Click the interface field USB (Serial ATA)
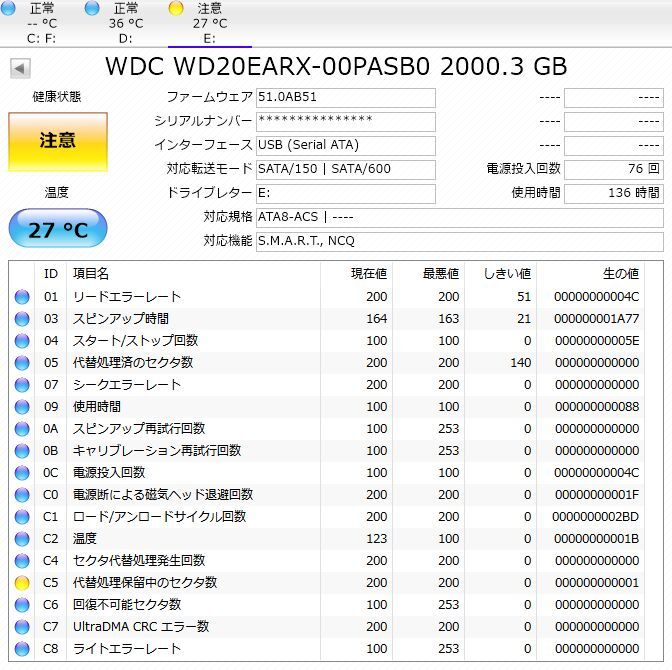The image size is (672, 670). (x=346, y=146)
